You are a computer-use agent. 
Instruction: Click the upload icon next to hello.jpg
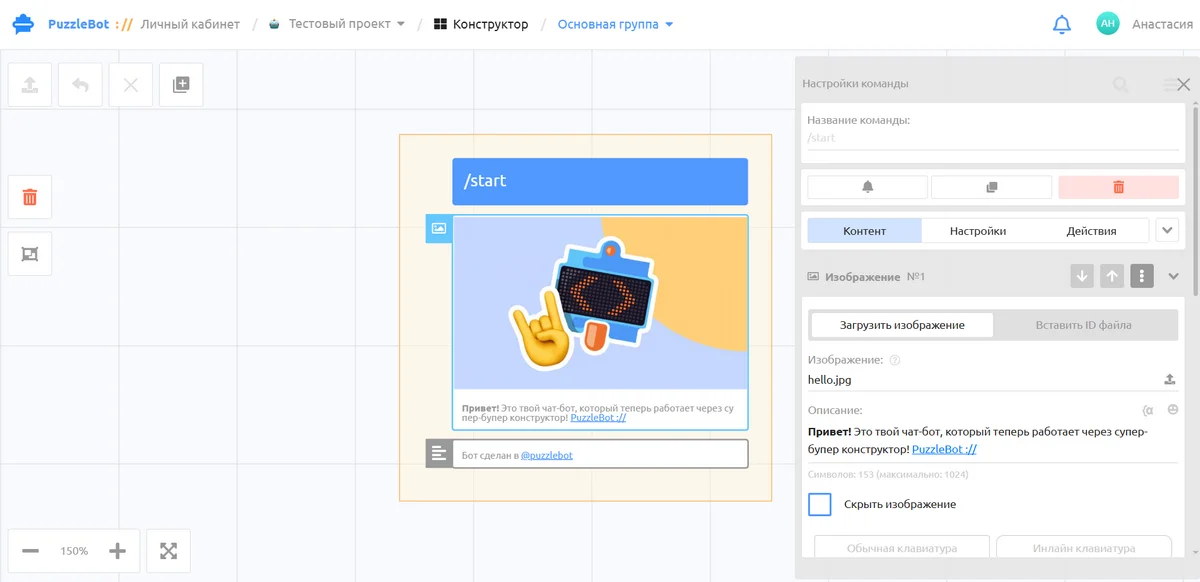1170,380
